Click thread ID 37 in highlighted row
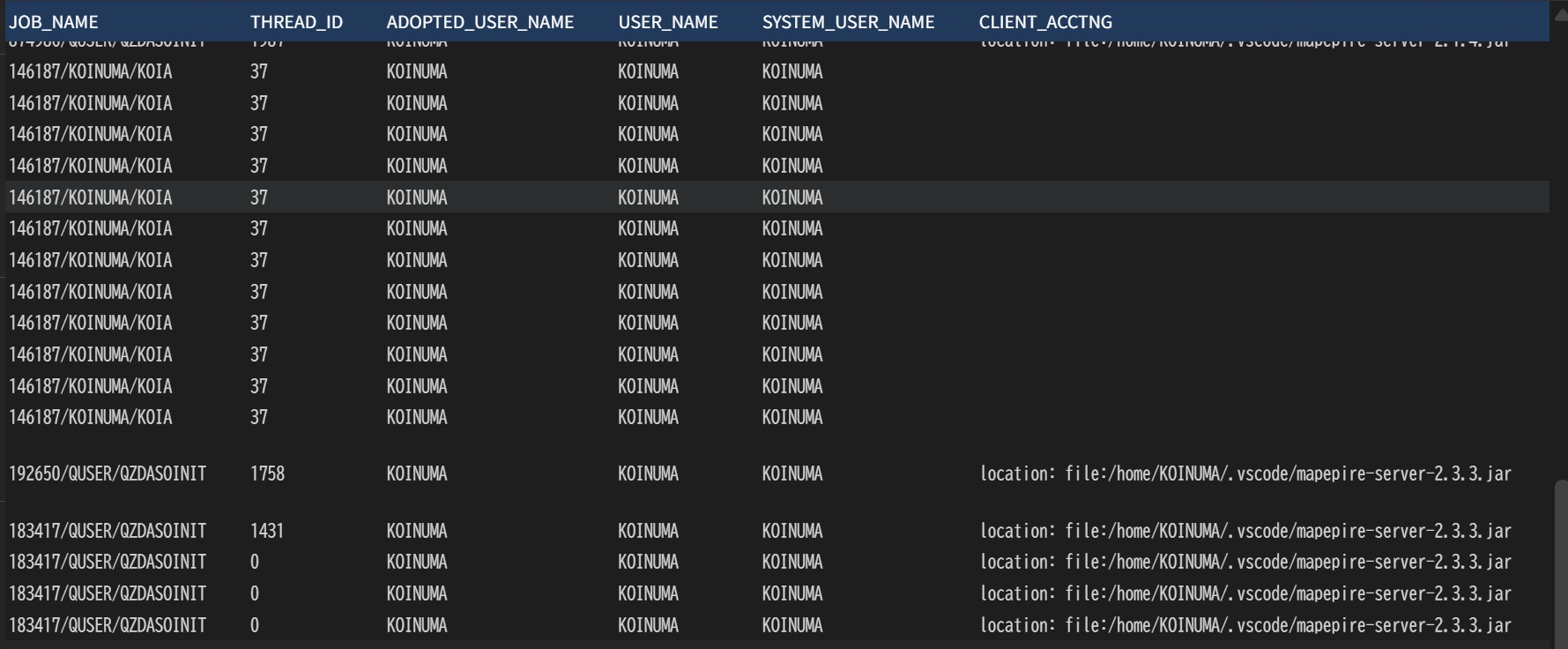 [x=258, y=198]
